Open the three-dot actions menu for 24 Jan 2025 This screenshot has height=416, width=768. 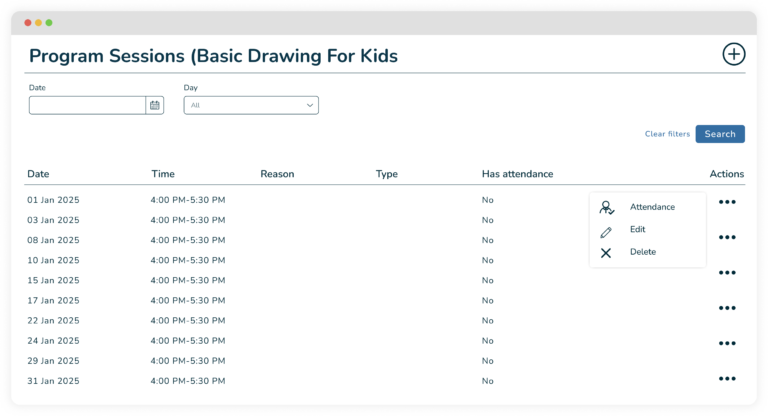(727, 343)
